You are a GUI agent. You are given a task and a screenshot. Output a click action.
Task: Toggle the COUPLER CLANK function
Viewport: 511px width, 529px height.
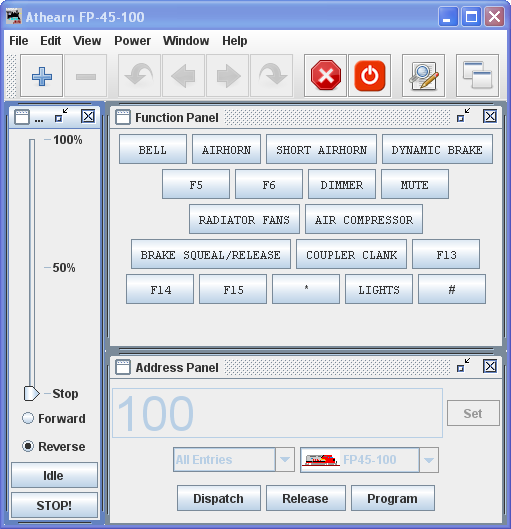351,254
